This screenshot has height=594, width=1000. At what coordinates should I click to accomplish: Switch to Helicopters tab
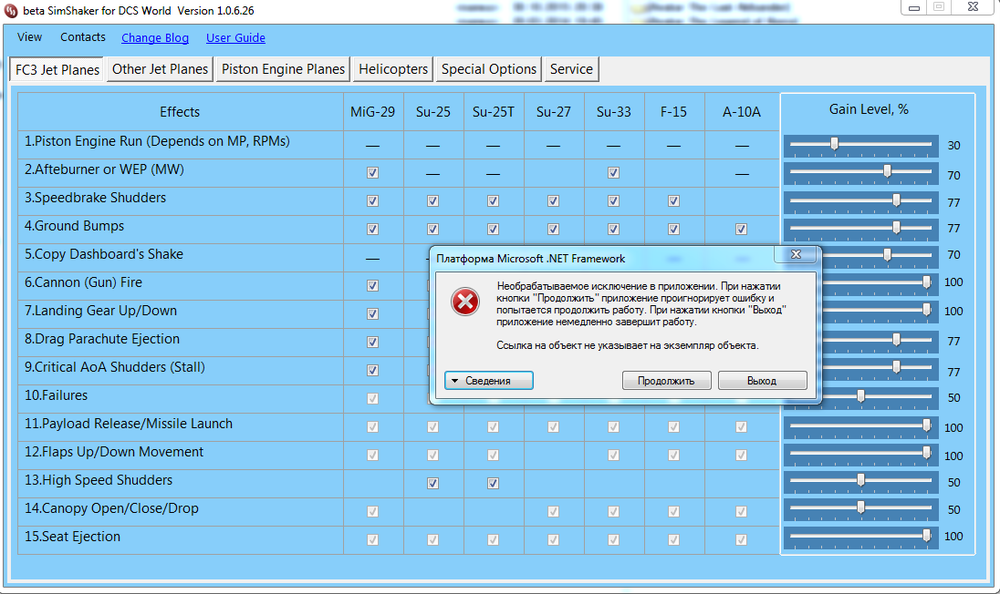click(x=393, y=69)
